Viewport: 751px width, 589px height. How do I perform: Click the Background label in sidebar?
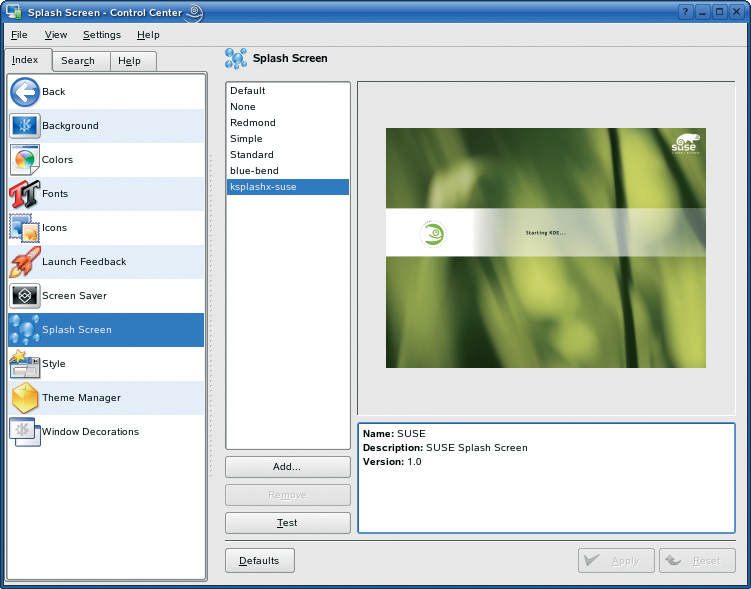[70, 126]
